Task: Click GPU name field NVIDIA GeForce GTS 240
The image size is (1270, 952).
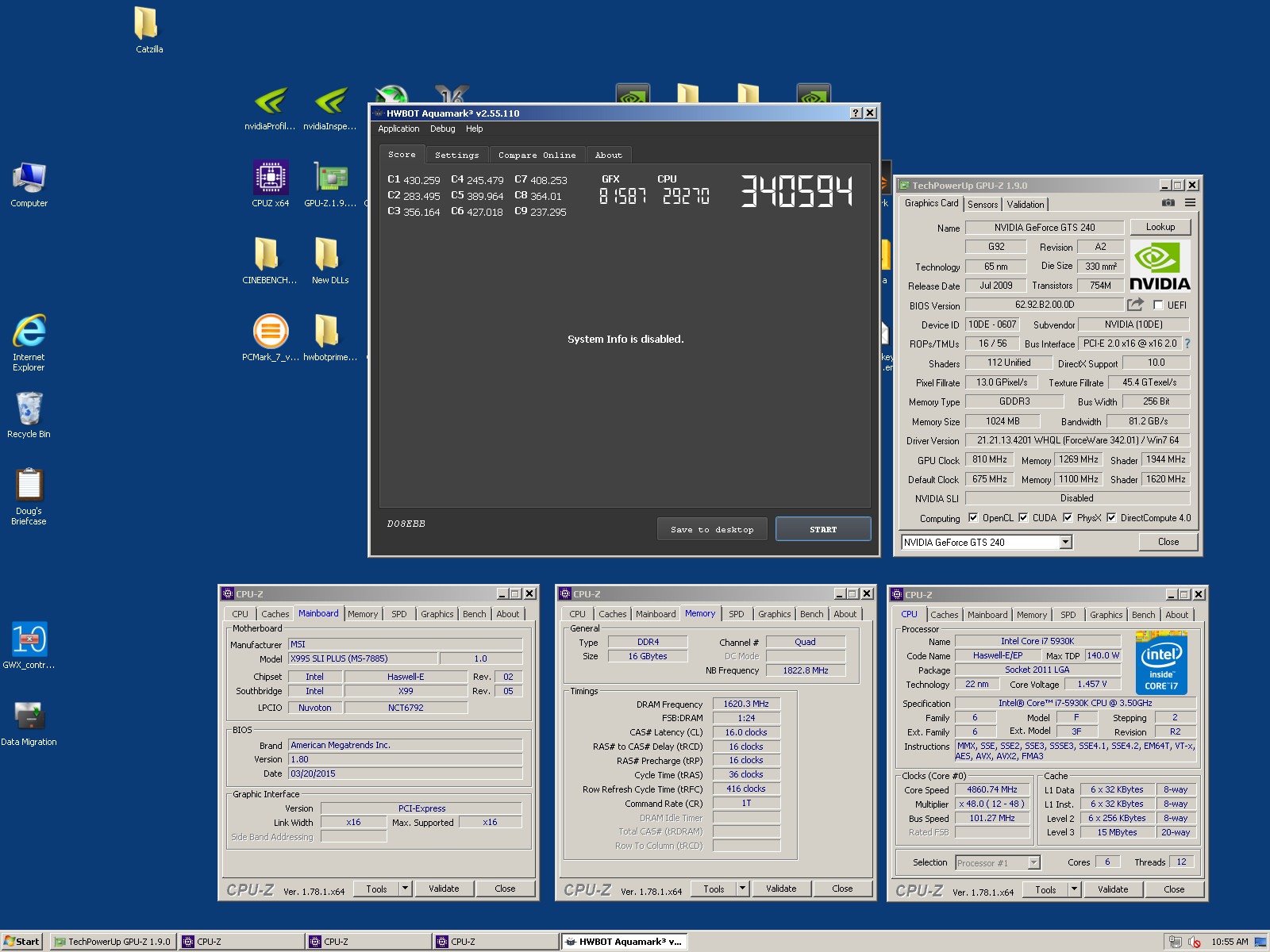Action: 1045,228
